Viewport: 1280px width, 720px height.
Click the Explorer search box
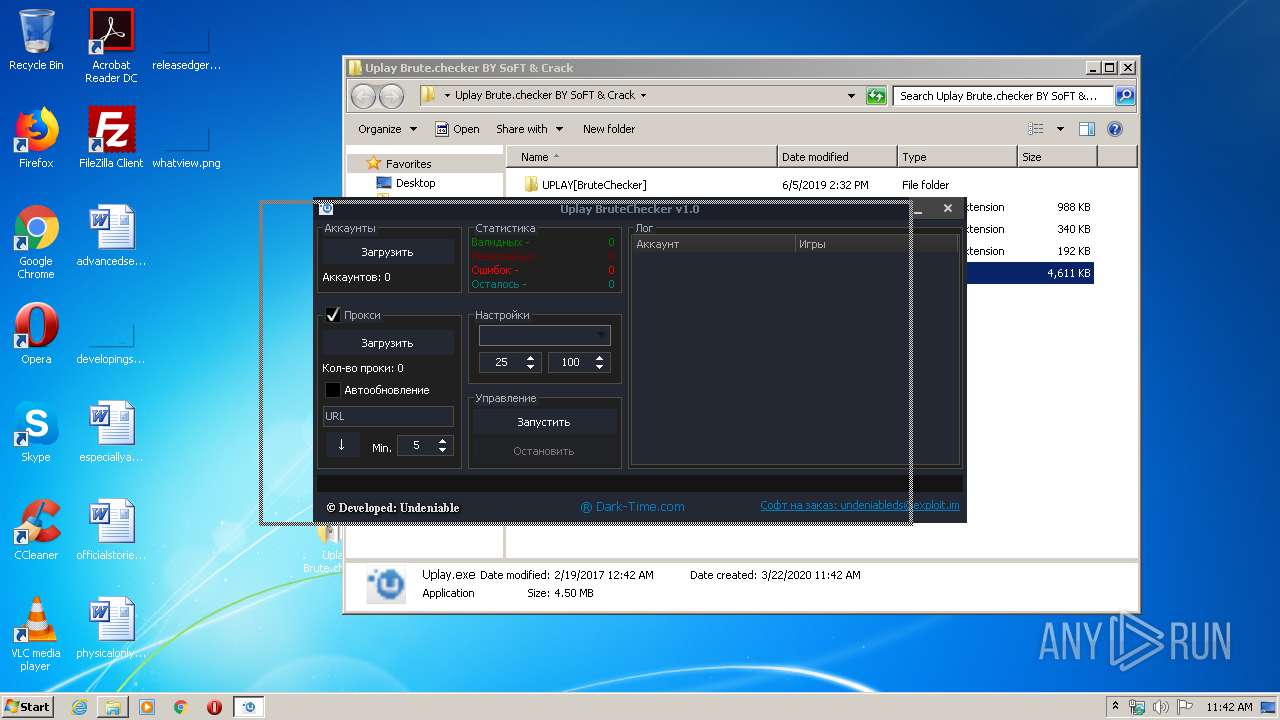click(x=1003, y=96)
